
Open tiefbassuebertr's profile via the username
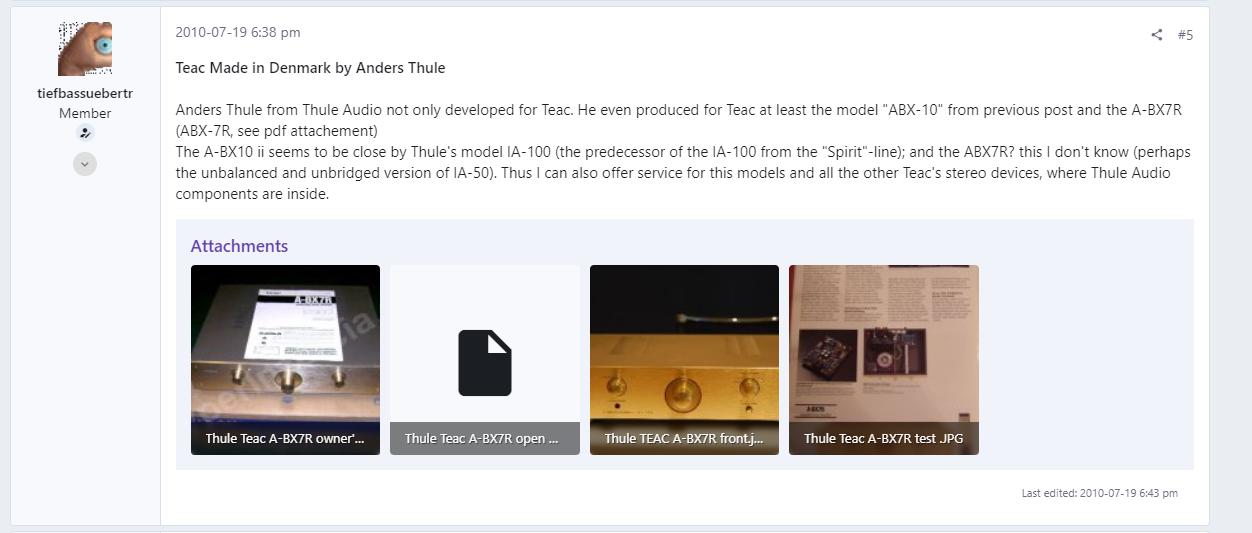85,93
